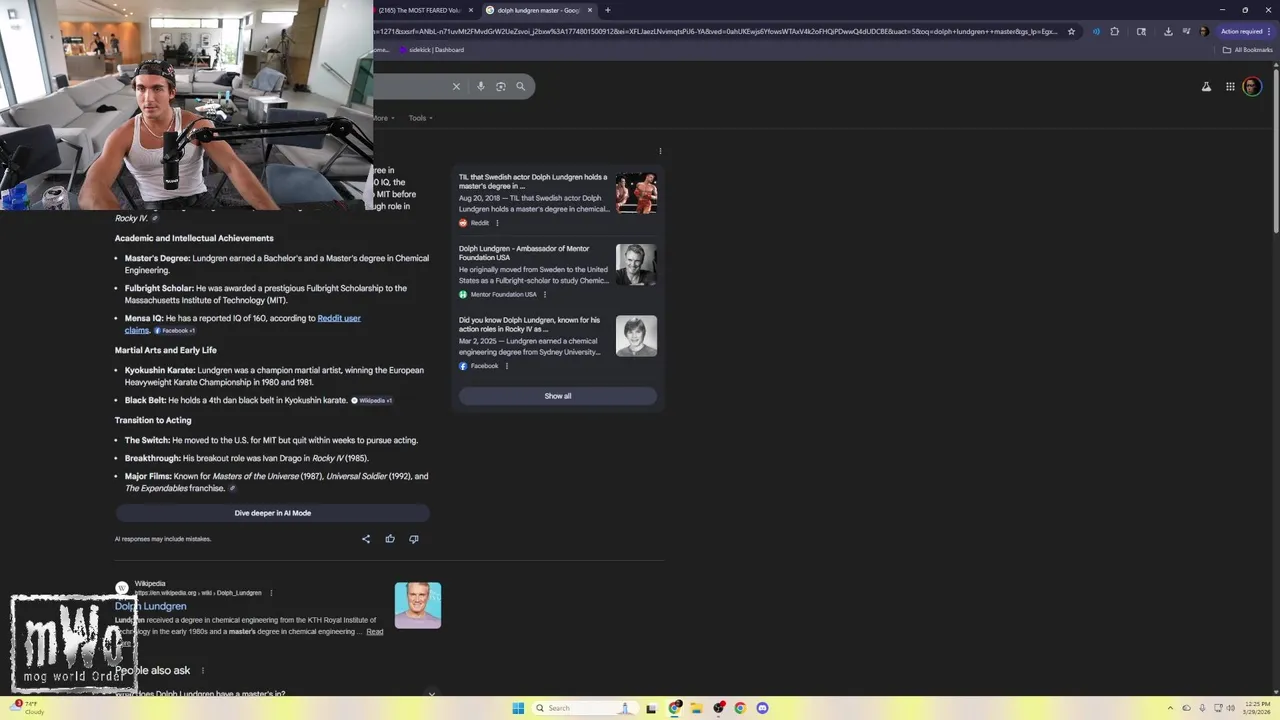
Task: Click the browser address bar URL
Action: (715, 31)
